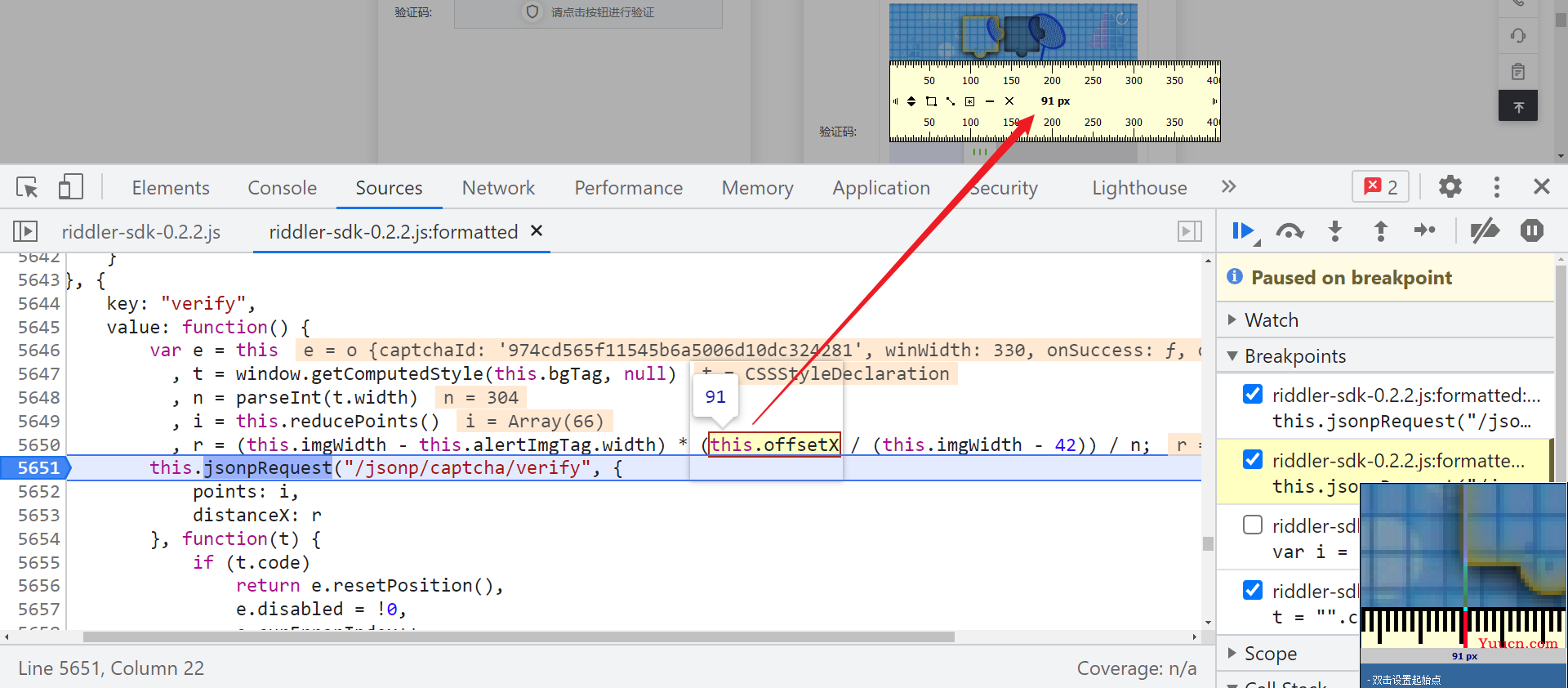Click the horizontal scrollbar of code editor

click(519, 637)
